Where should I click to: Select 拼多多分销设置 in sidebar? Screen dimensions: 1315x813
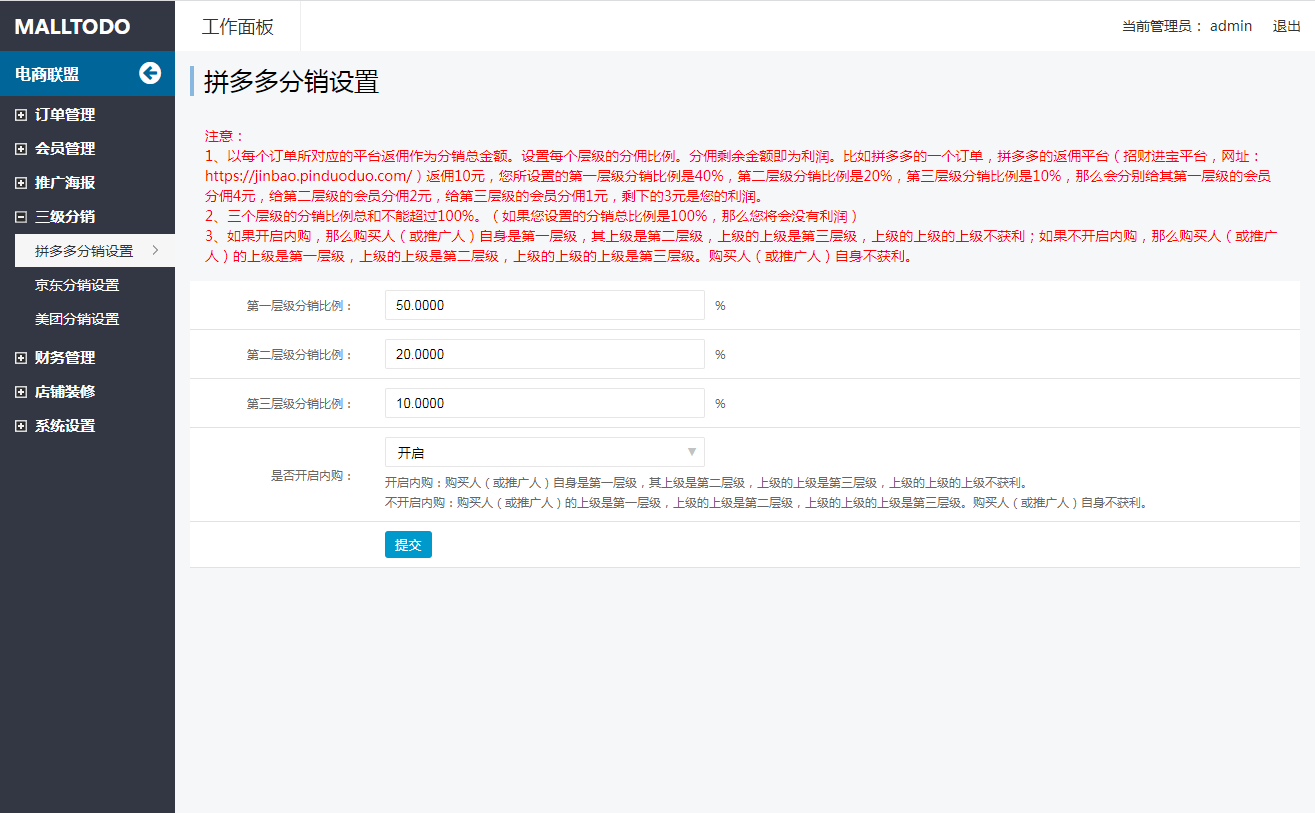(x=95, y=251)
